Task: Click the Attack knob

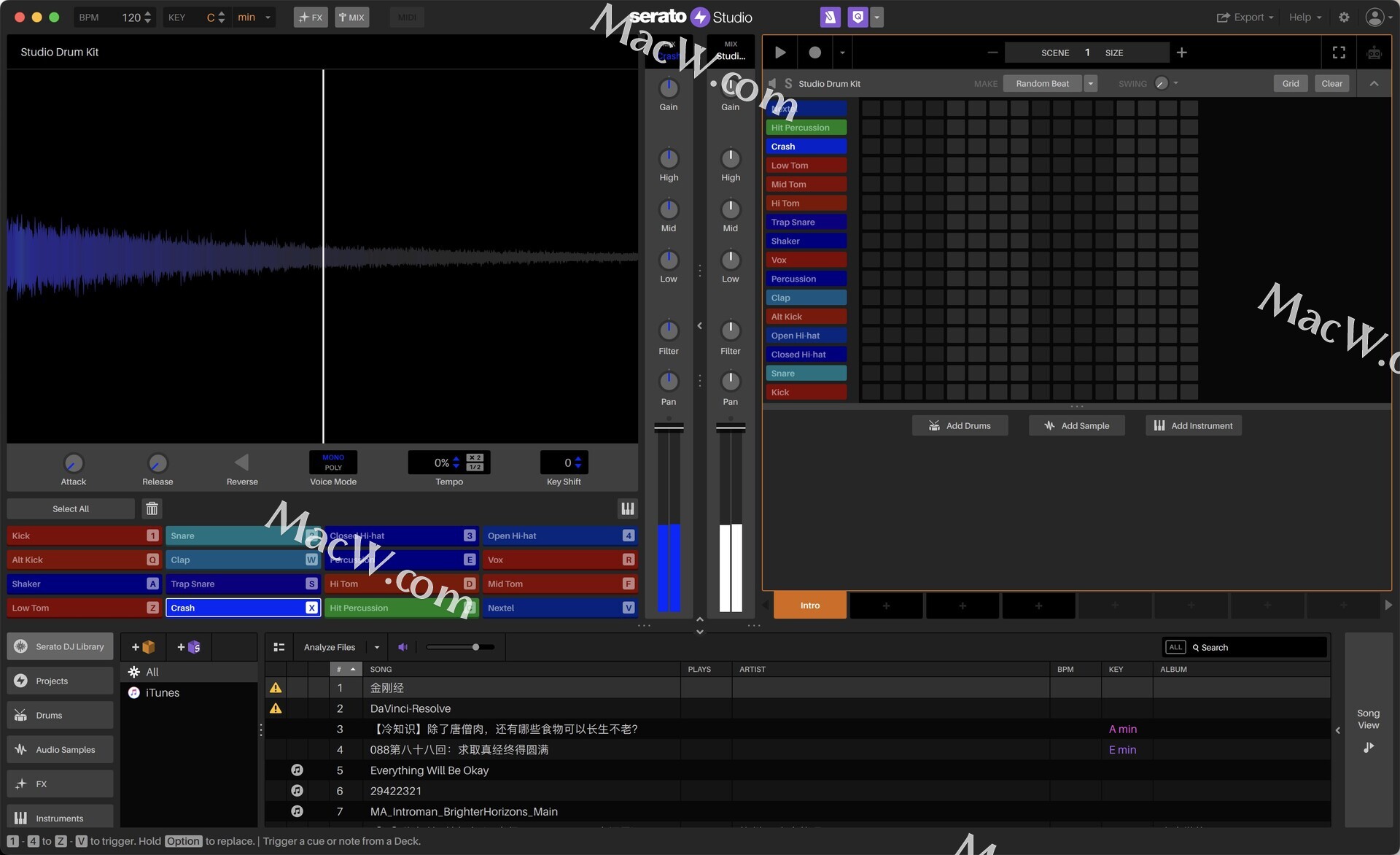Action: pos(73,463)
